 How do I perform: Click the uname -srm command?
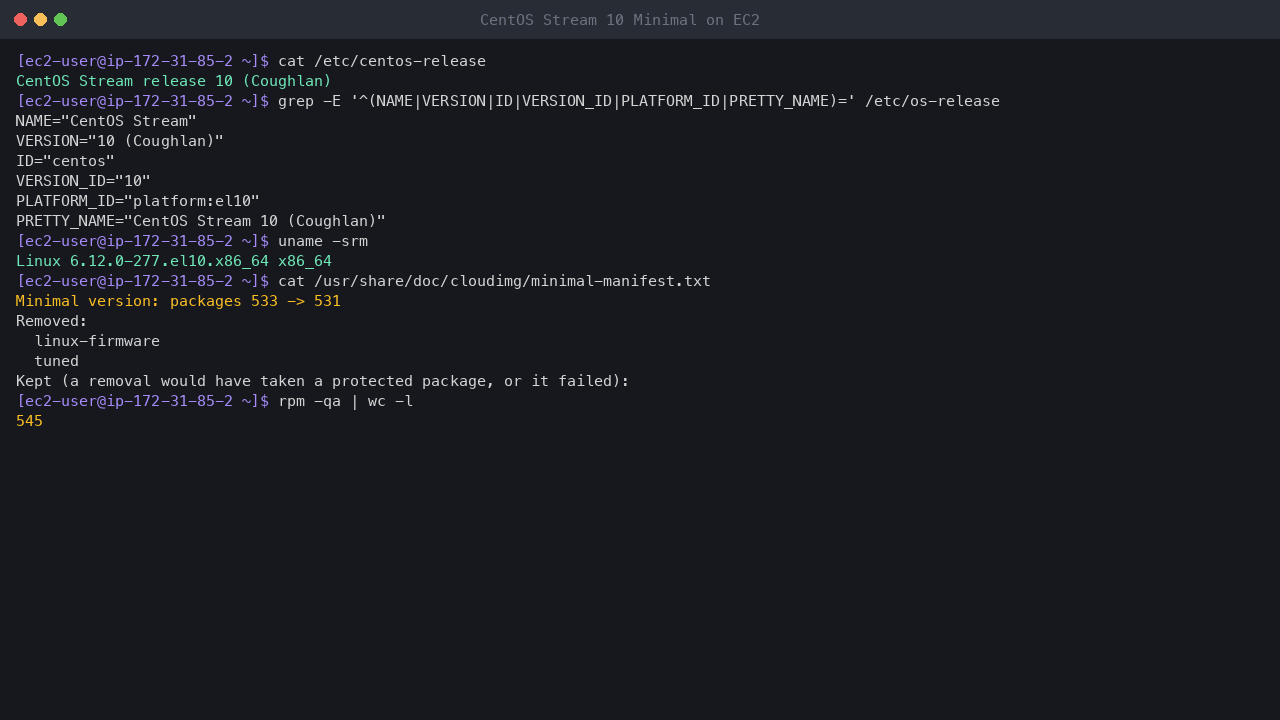323,241
